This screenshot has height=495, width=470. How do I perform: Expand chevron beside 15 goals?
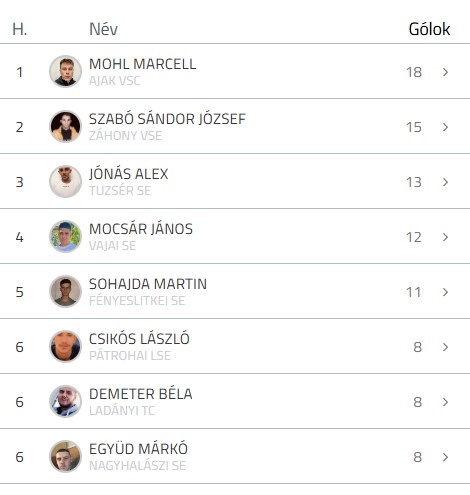(x=445, y=127)
